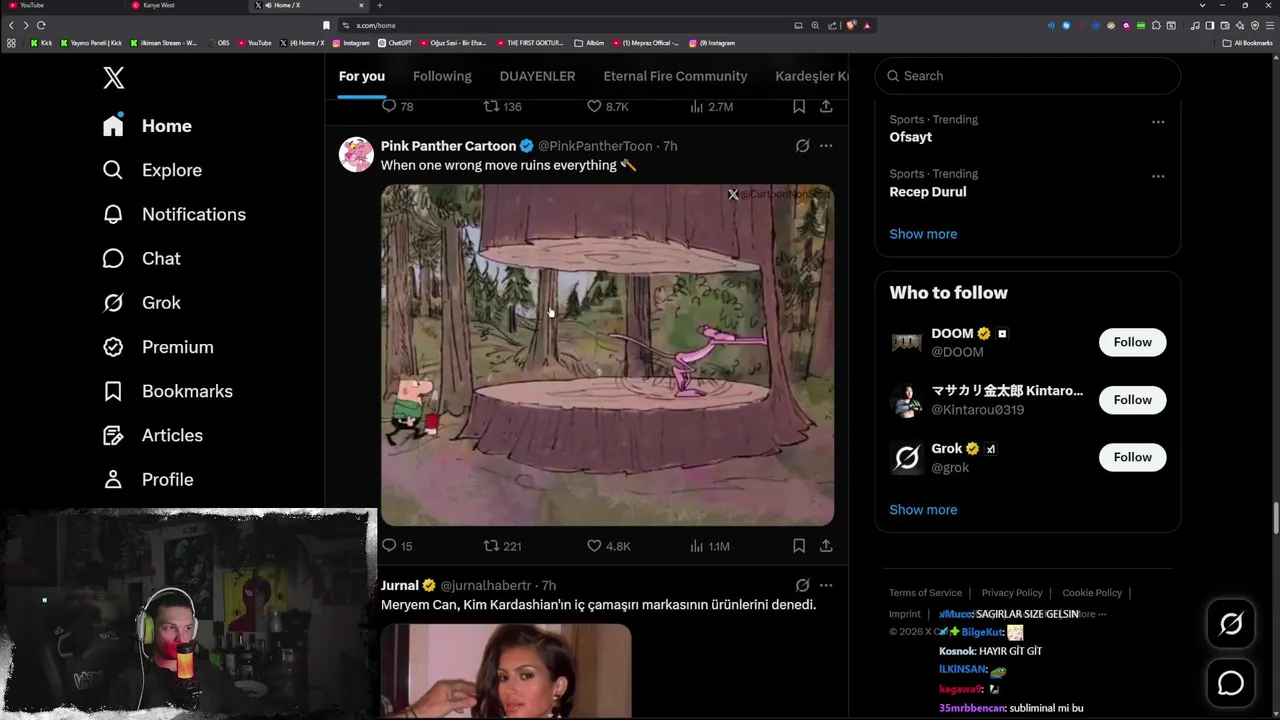This screenshot has height=720, width=1280.
Task: Follow the DOOM account
Action: [1132, 342]
